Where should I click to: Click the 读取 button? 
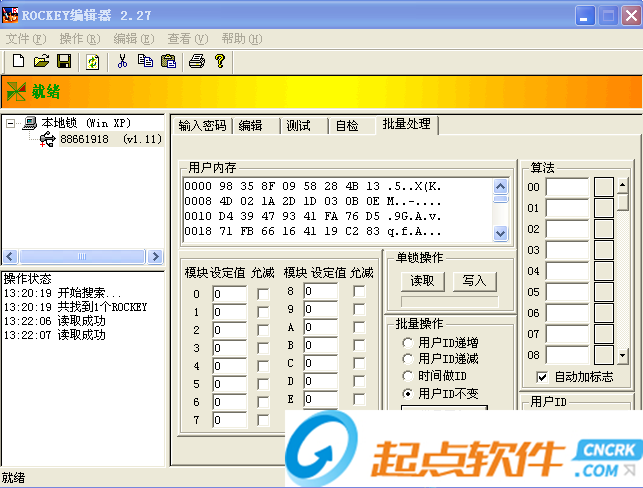[x=422, y=281]
